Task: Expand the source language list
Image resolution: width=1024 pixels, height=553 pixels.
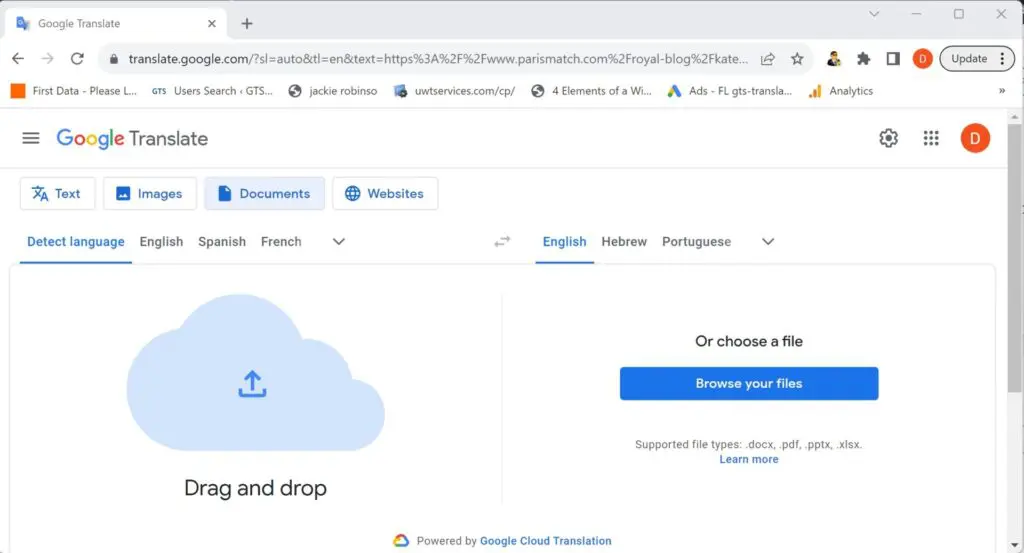Action: pyautogui.click(x=338, y=242)
